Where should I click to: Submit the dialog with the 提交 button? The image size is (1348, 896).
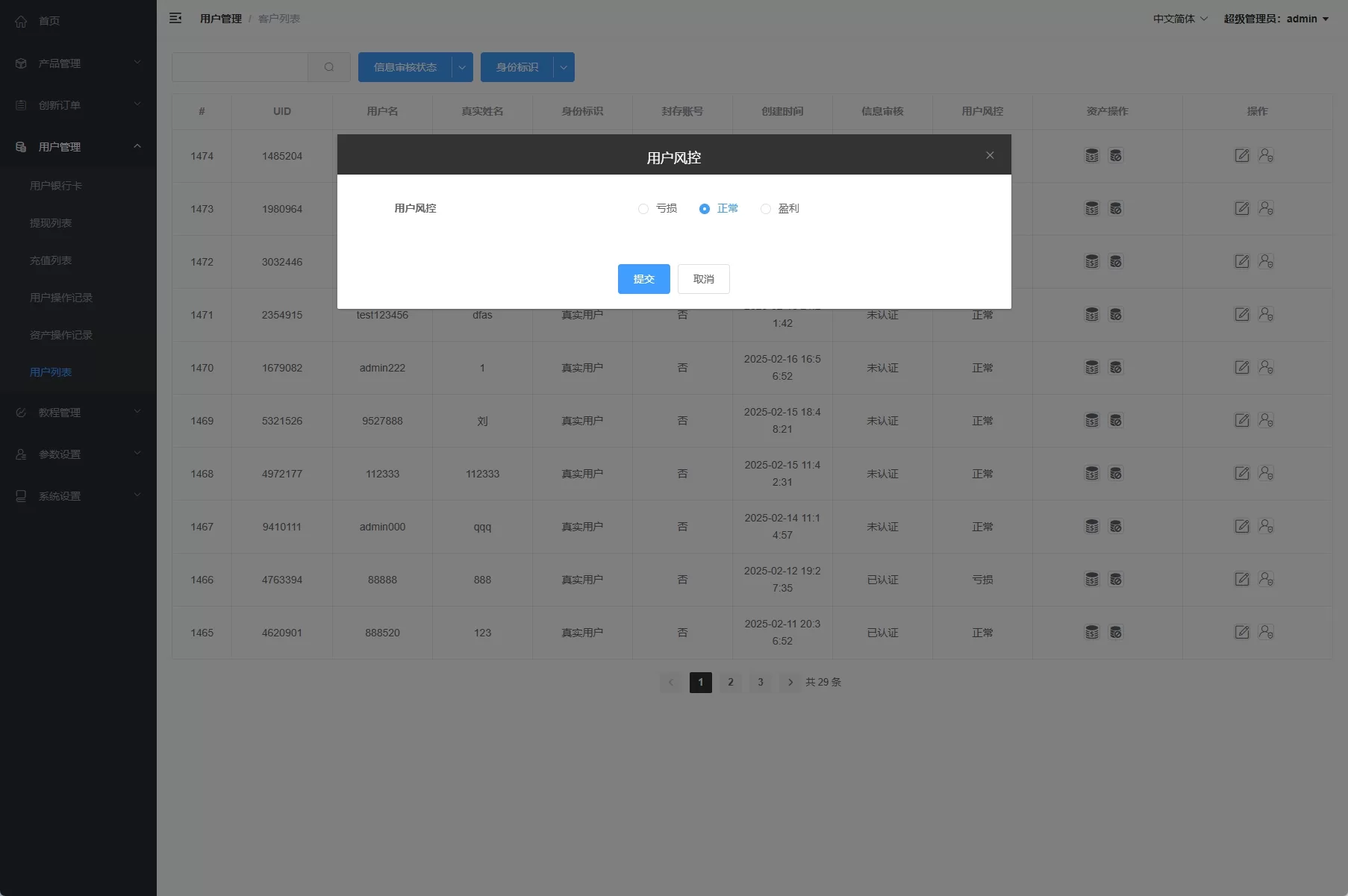643,279
